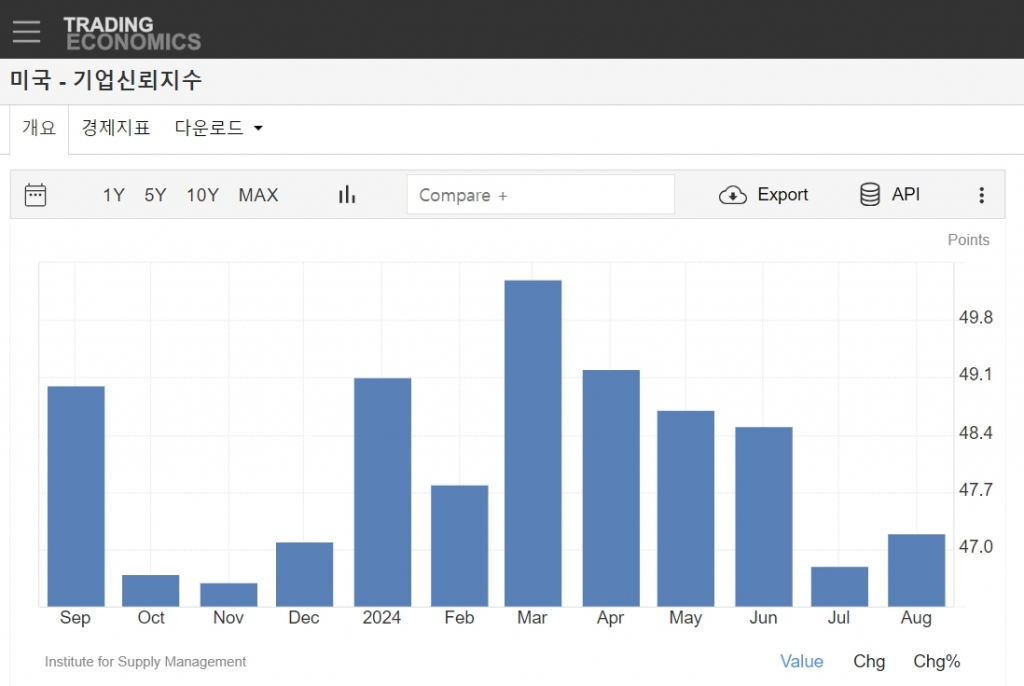Click the database API icon
The height and width of the screenshot is (686, 1024).
[870, 195]
